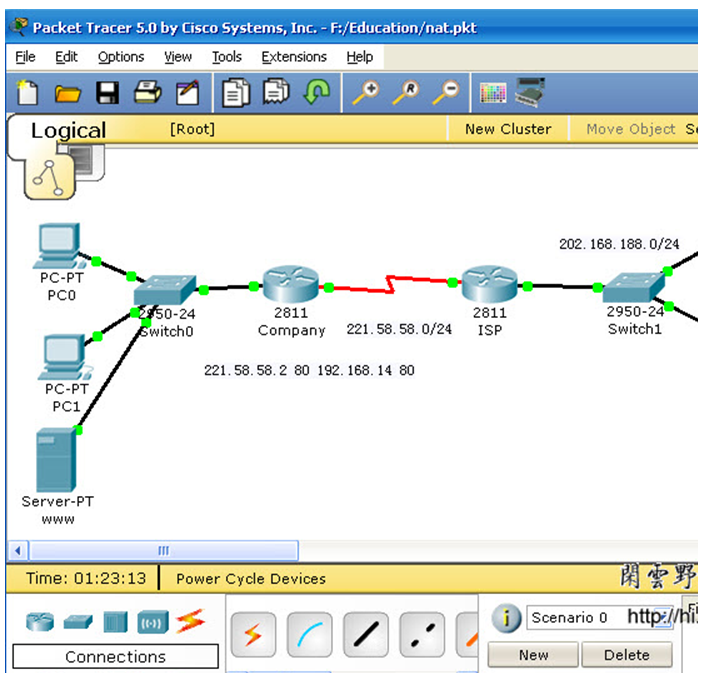This screenshot has width=703, height=673.
Task: Click the 202.168.188.0/24 network label
Action: [619, 244]
